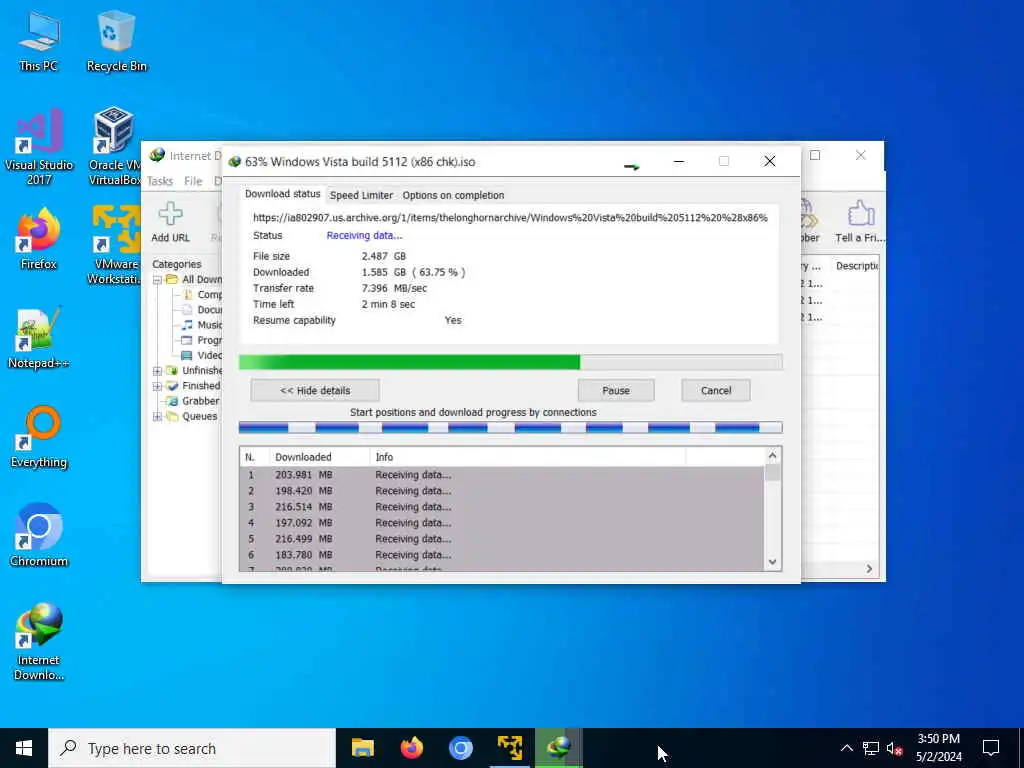The width and height of the screenshot is (1024, 768).
Task: Select Grabber in the categories tree
Action: pyautogui.click(x=200, y=401)
